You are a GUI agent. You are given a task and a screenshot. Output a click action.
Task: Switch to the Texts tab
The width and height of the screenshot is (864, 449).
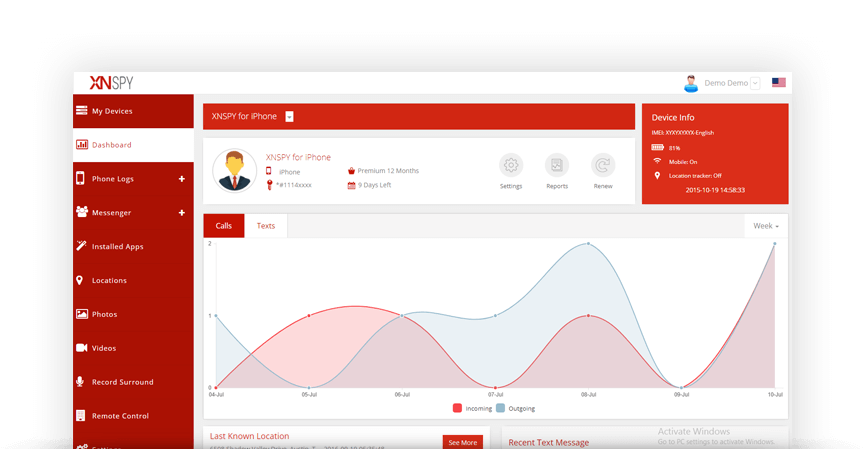[266, 226]
